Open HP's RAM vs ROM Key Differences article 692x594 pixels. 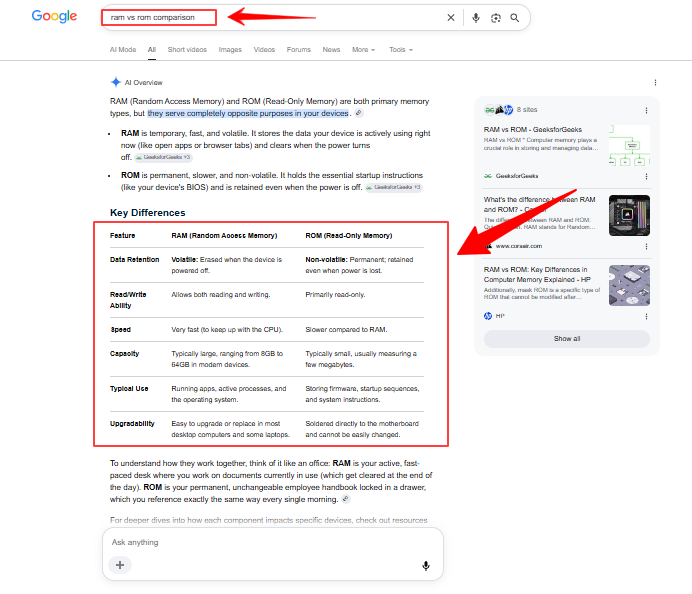[x=537, y=274]
